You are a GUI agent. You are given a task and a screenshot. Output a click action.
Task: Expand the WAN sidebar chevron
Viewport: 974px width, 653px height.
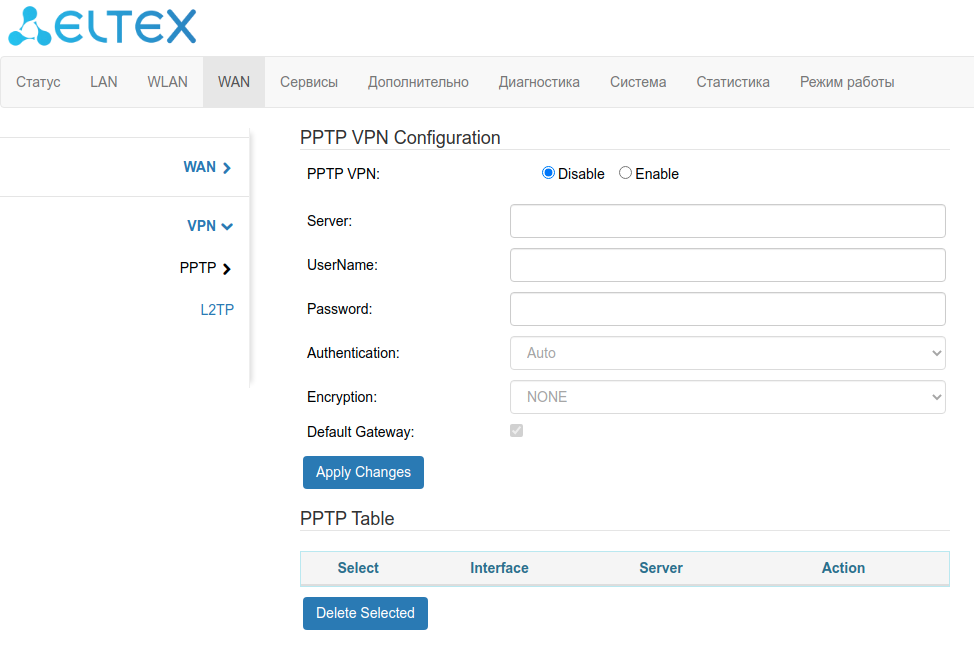227,168
